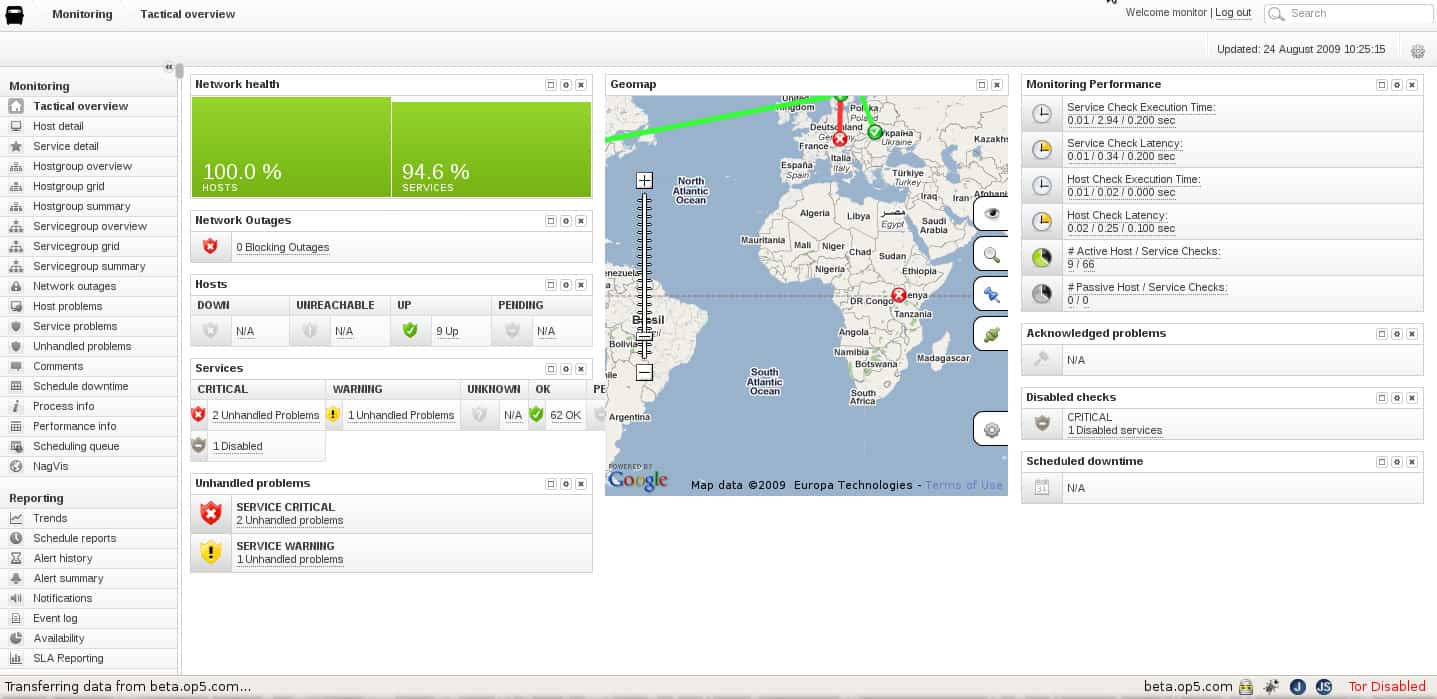1437x699 pixels.
Task: Click the op5 logo icon in the top bar
Action: pyautogui.click(x=15, y=15)
